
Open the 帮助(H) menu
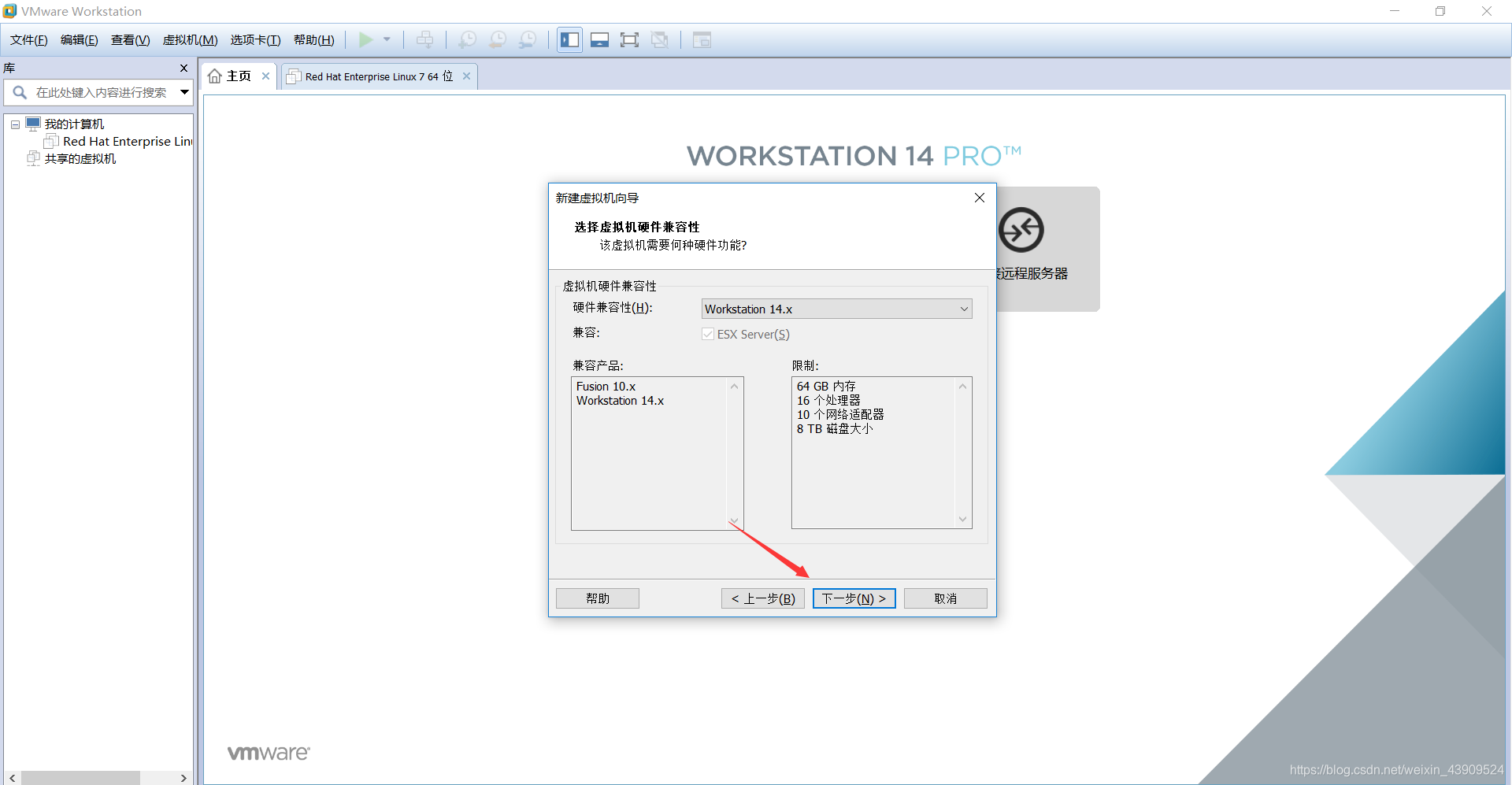click(x=314, y=40)
